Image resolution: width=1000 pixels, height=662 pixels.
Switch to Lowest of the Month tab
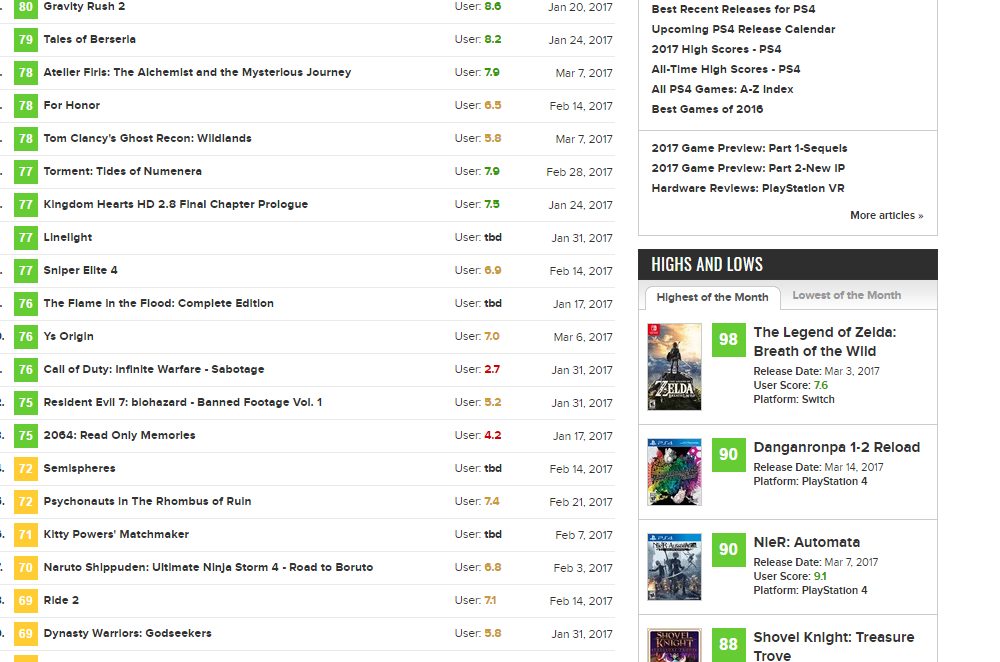(x=847, y=295)
